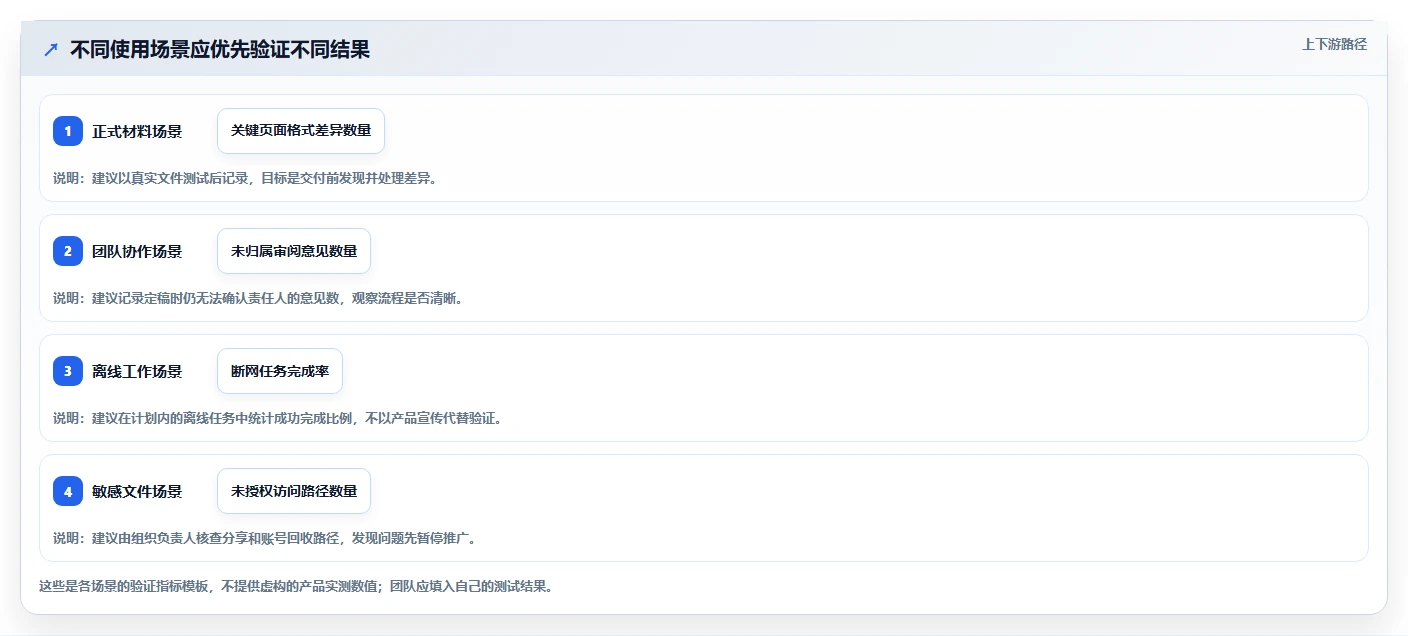Click the 未授权访问路径数量 tag
The image size is (1408, 636).
coord(294,491)
